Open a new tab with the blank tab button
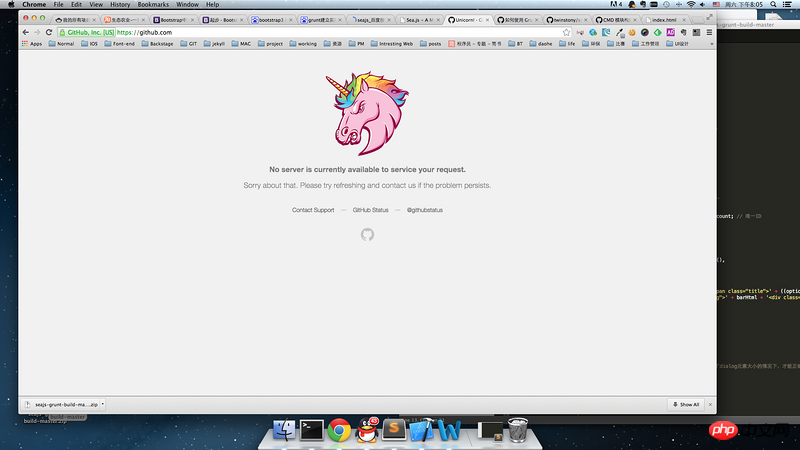 coord(697,20)
